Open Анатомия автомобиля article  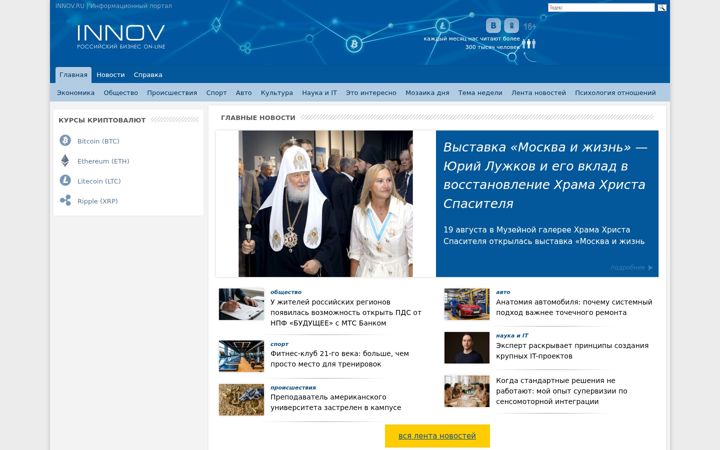(574, 307)
